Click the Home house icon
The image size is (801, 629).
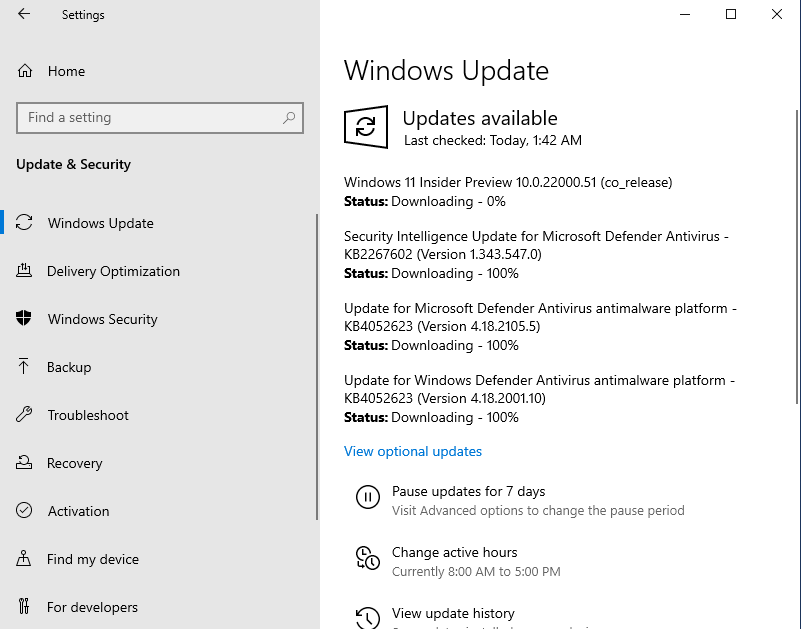click(25, 71)
